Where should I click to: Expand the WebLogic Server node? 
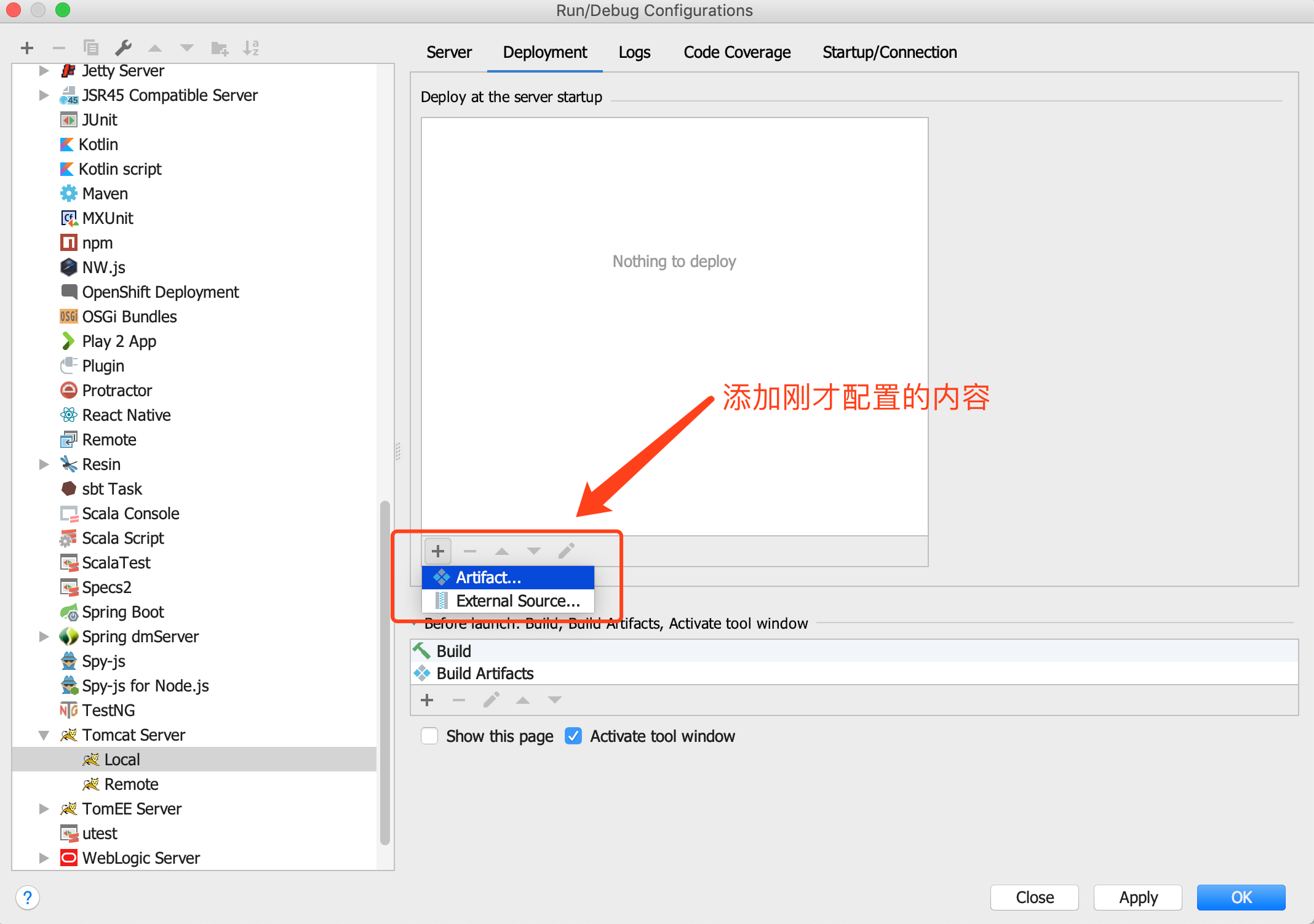click(44, 858)
